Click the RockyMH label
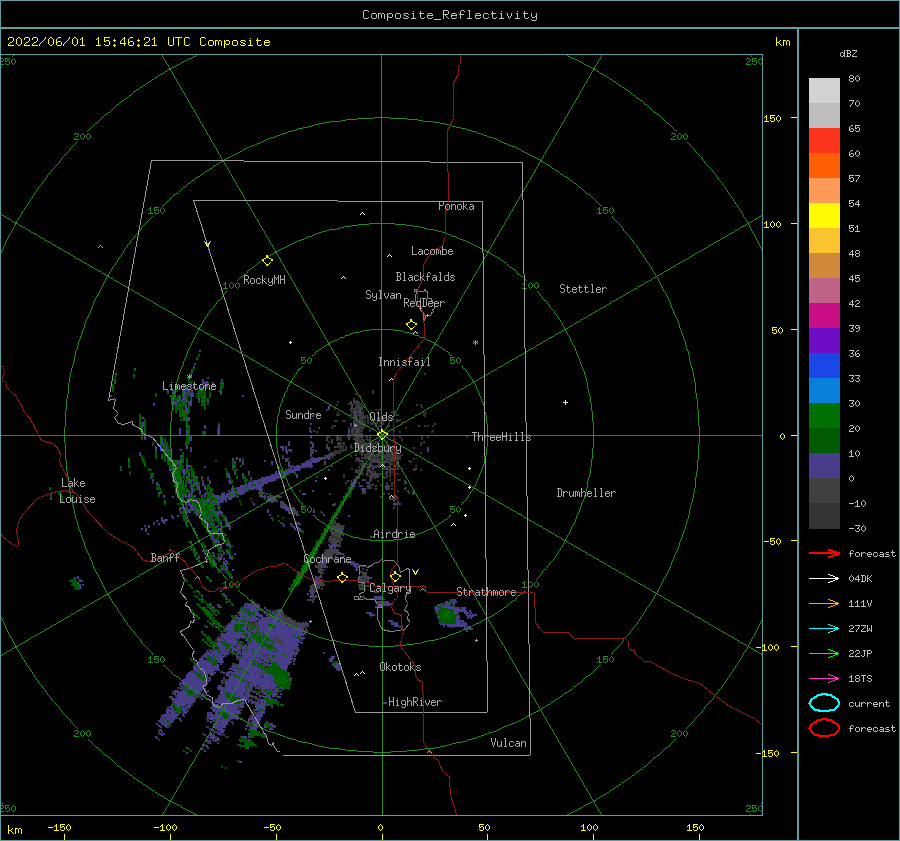This screenshot has width=900, height=841. point(264,280)
